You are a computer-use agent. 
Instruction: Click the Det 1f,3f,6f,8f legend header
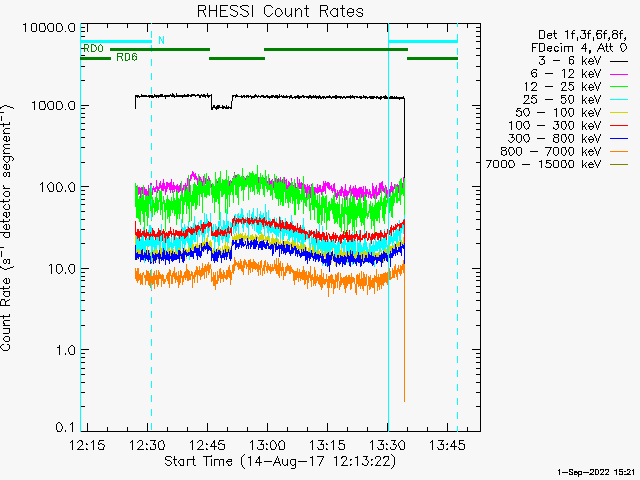pos(582,35)
